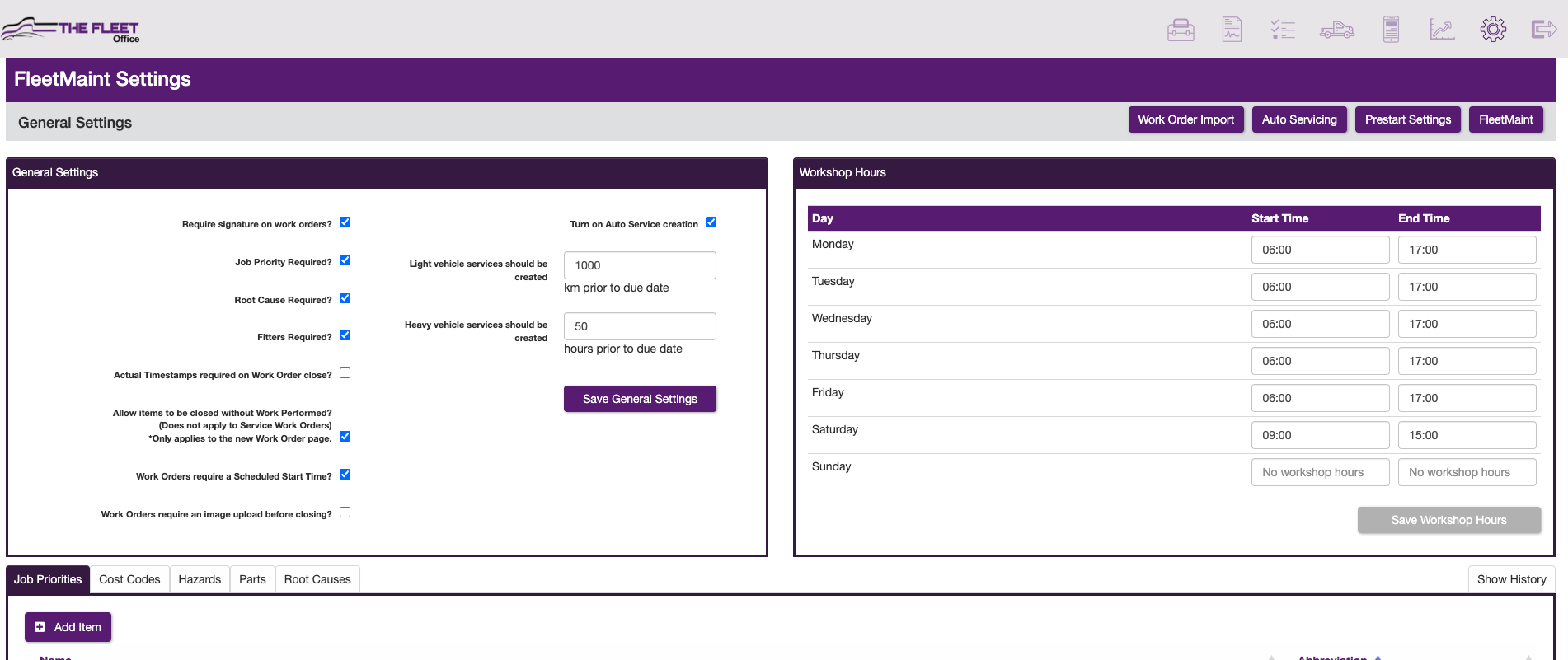This screenshot has width=1568, height=660.
Task: Modify Friday start time
Action: pos(1320,398)
